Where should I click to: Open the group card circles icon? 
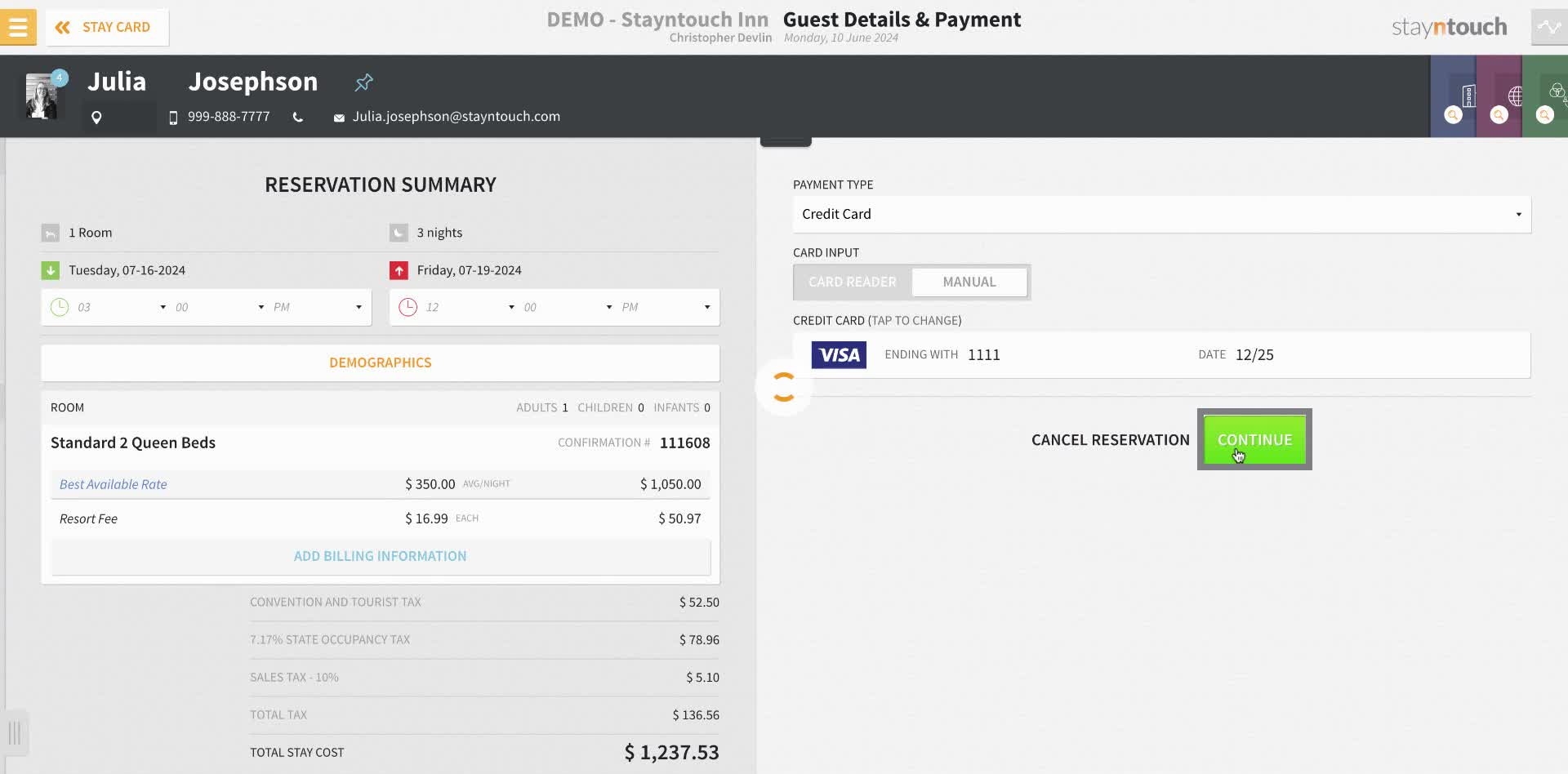point(1557,91)
